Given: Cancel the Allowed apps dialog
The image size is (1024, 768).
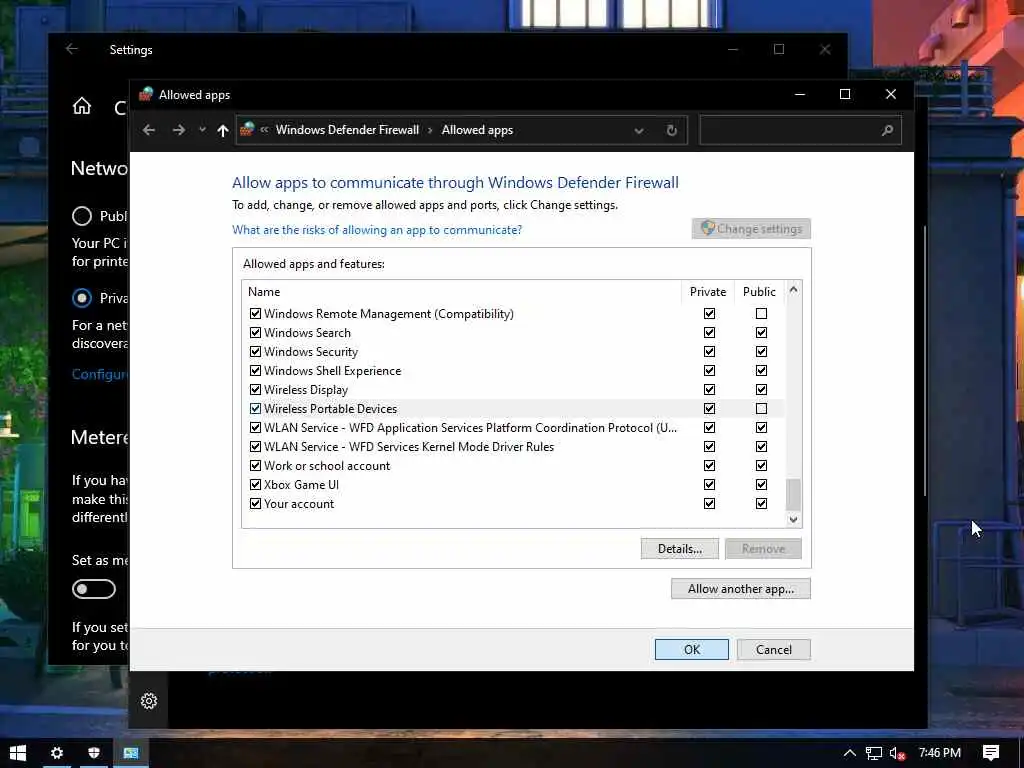Looking at the screenshot, I should [774, 649].
